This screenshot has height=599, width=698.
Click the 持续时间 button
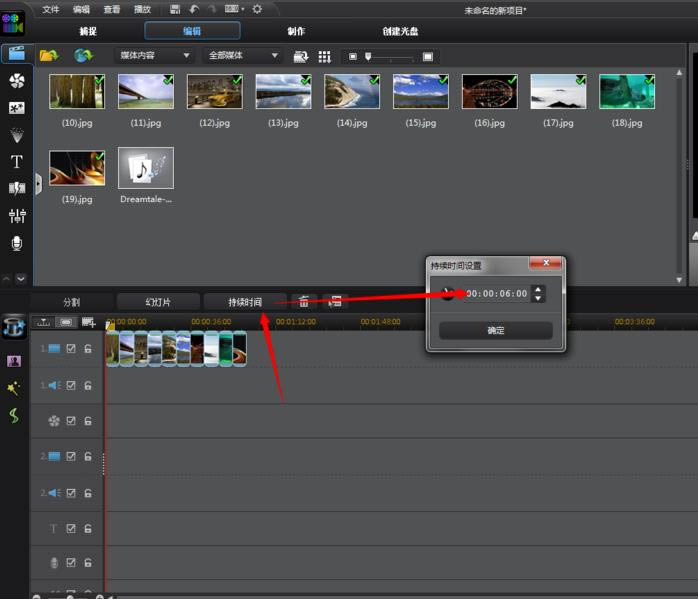coord(245,302)
